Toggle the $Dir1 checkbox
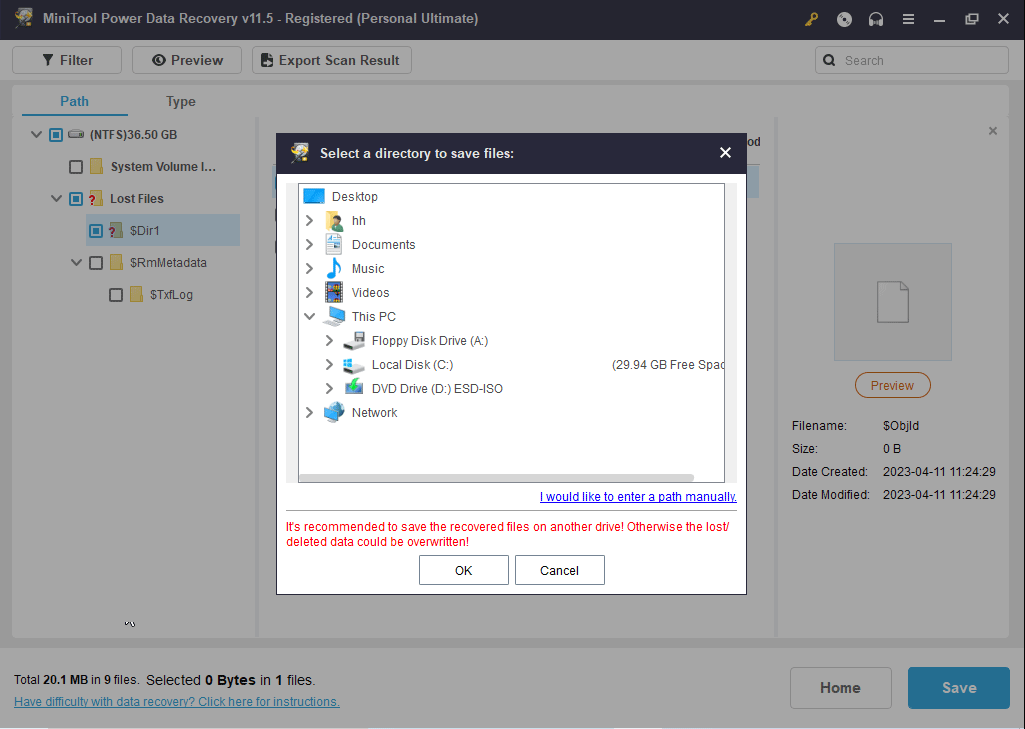Image resolution: width=1025 pixels, height=729 pixels. point(96,231)
